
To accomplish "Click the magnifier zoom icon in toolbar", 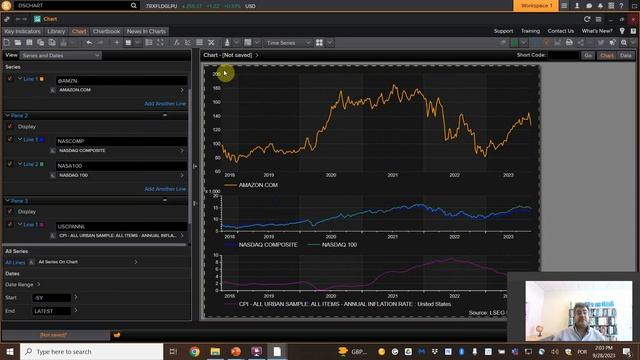I will [624, 42].
